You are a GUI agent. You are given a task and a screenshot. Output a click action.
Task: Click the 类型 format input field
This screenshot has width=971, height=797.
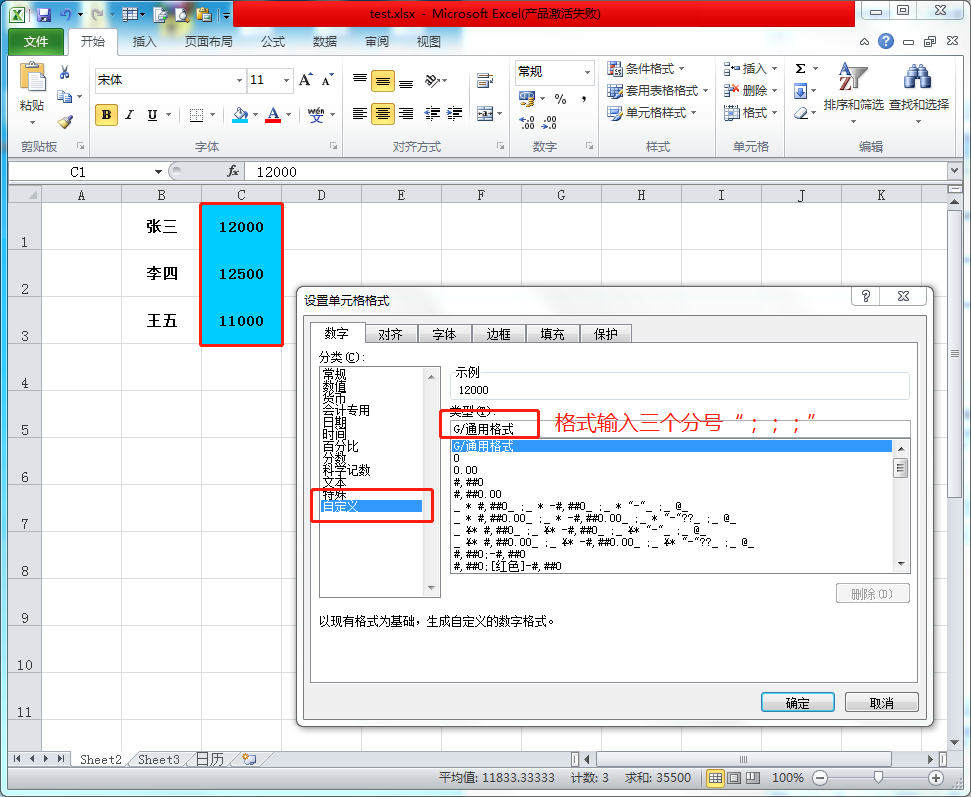click(x=680, y=429)
